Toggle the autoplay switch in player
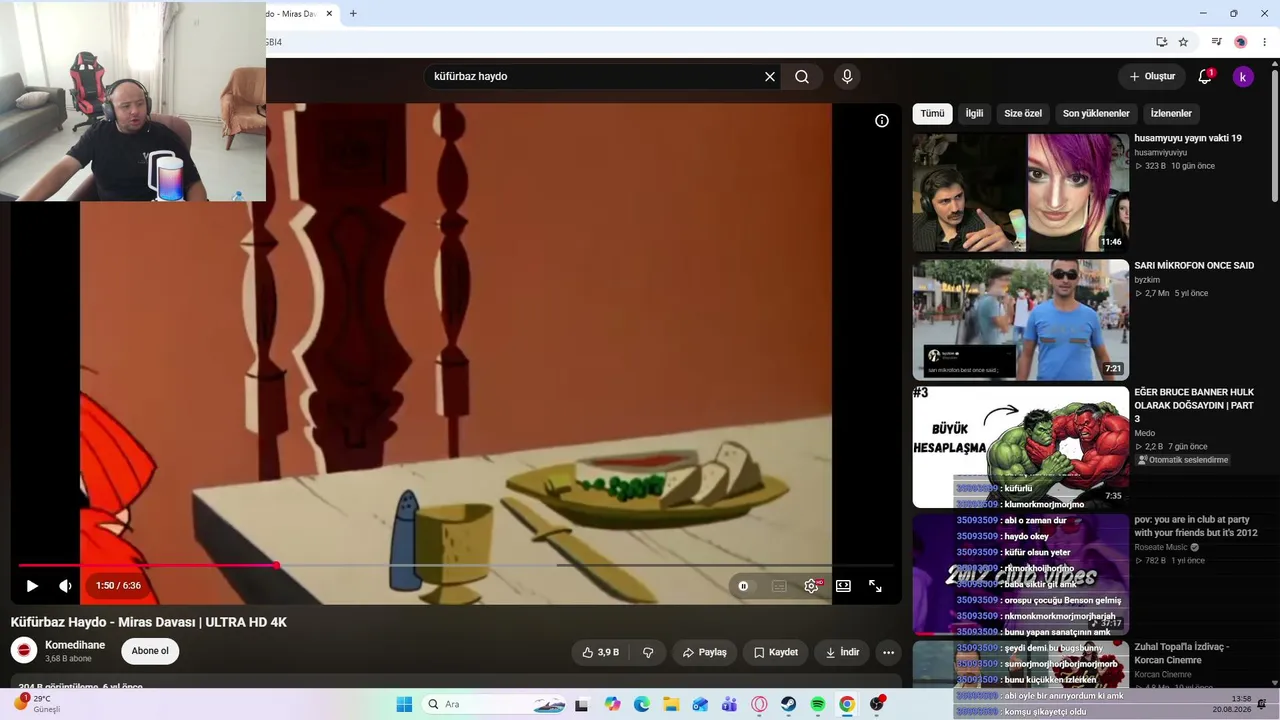This screenshot has width=1280, height=720. click(743, 586)
